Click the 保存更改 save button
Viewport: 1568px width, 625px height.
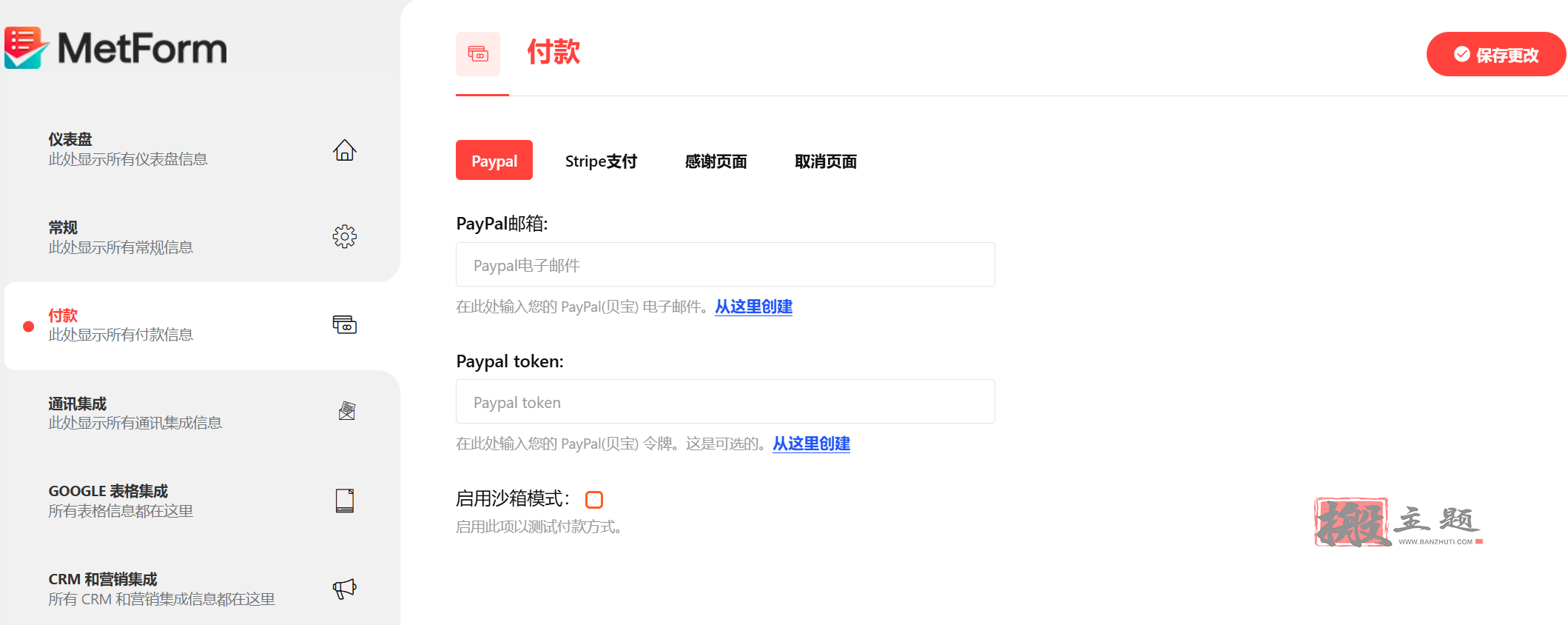1496,54
